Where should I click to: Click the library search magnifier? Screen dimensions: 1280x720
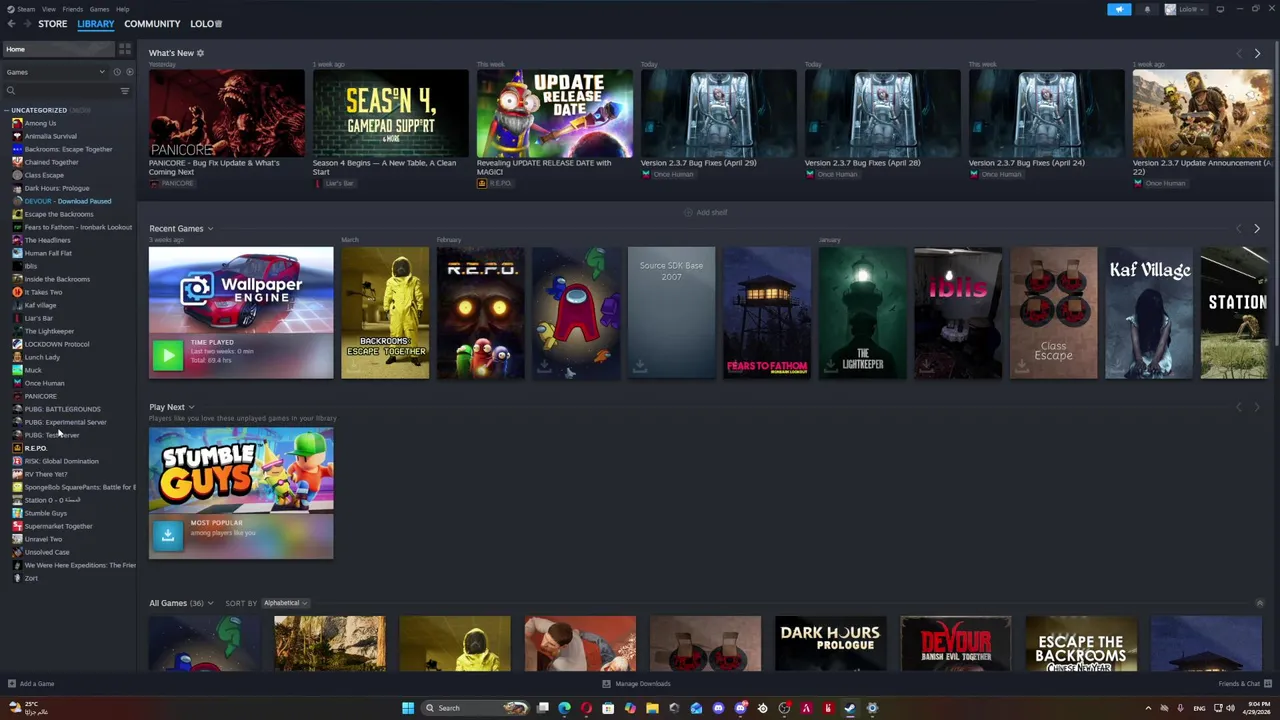point(11,91)
